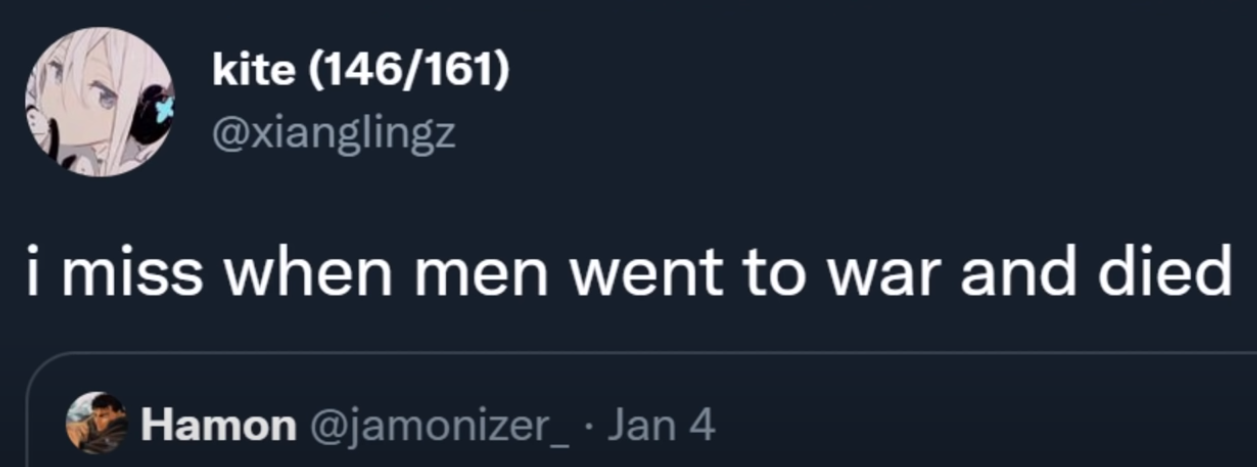Viewport: 1257px width, 467px height.
Task: Click empty space right of Jan 4 in quote
Action: [980, 426]
